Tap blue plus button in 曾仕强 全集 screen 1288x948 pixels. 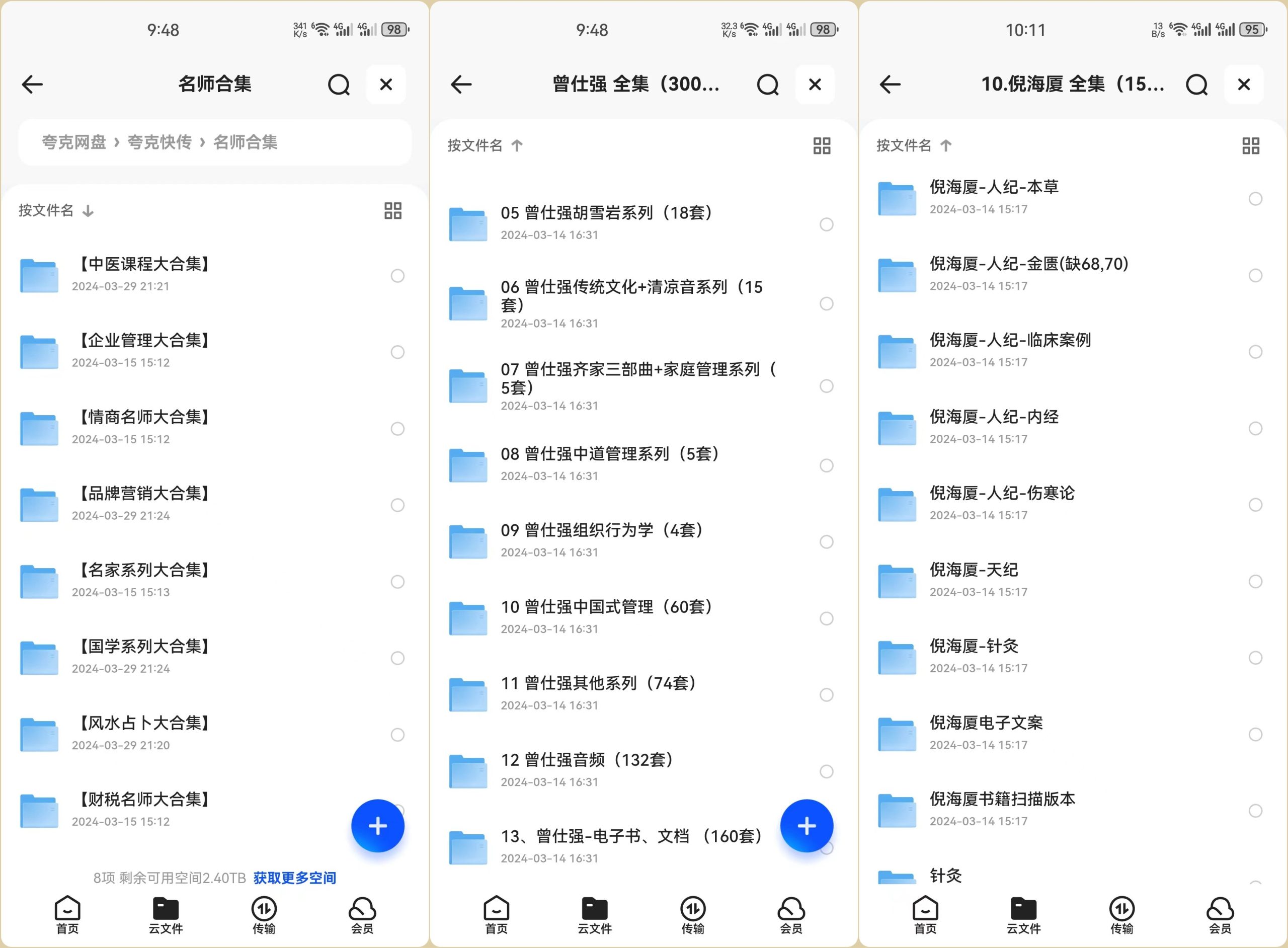pos(807,826)
